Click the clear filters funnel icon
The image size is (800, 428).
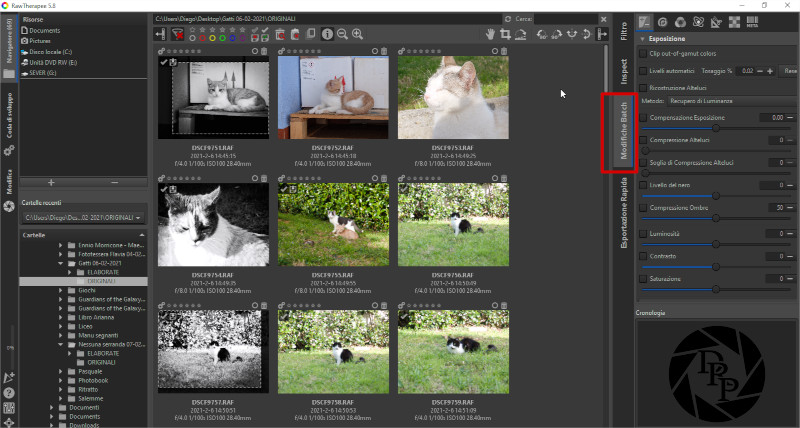tap(176, 34)
